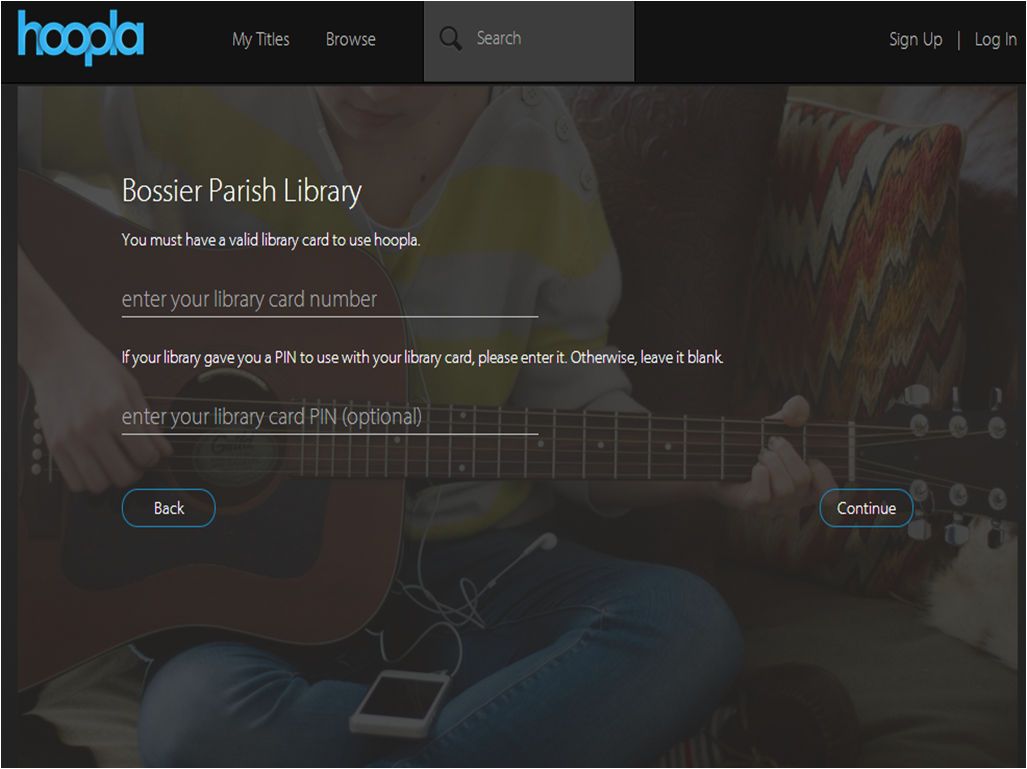Open the Browse menu item

coord(350,39)
